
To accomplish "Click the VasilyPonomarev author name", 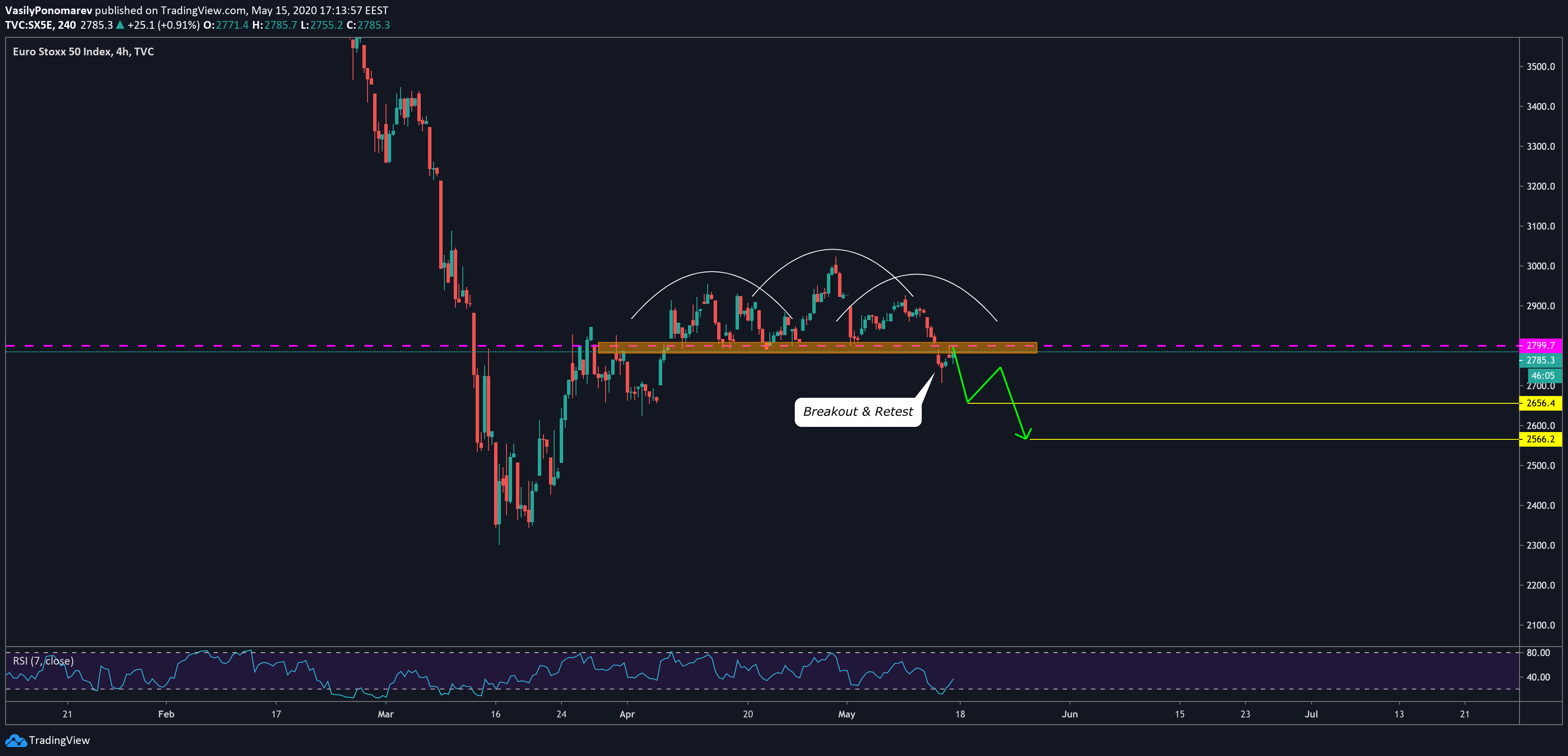I will pyautogui.click(x=49, y=10).
